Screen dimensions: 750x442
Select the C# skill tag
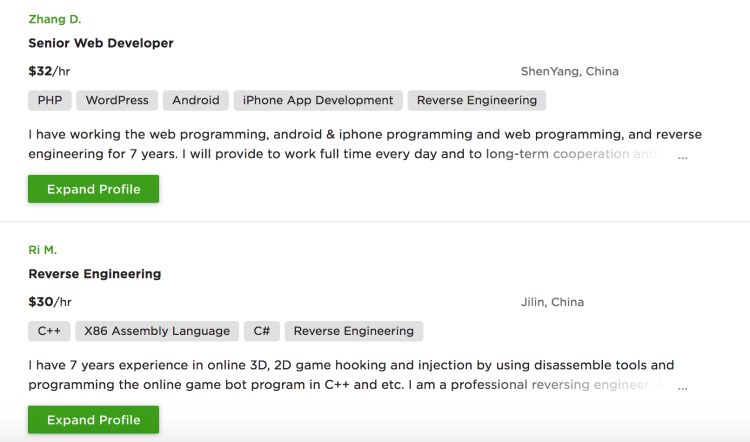pyautogui.click(x=261, y=331)
